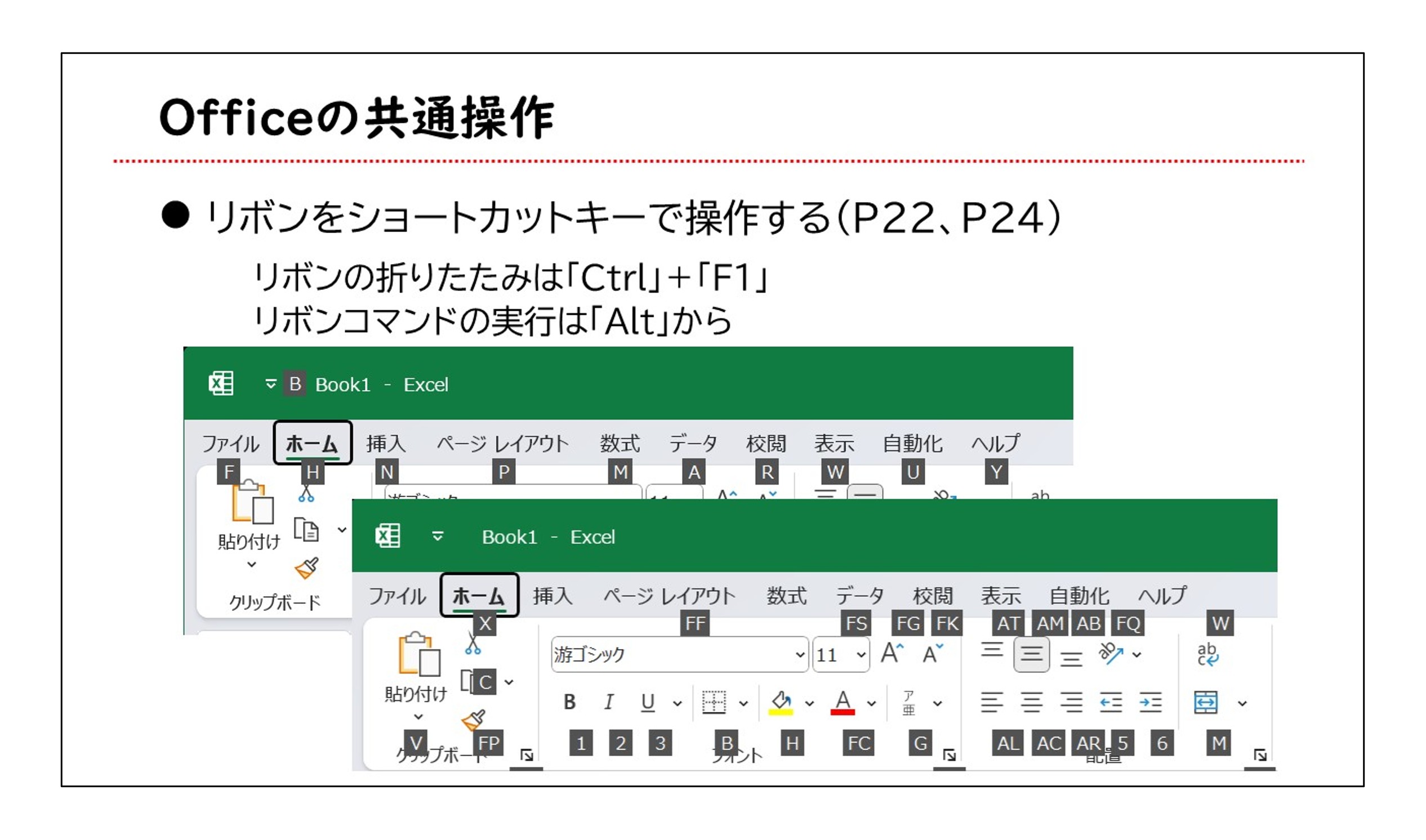Toggle Italic formatting
This screenshot has height=840, width=1426.
(x=609, y=703)
